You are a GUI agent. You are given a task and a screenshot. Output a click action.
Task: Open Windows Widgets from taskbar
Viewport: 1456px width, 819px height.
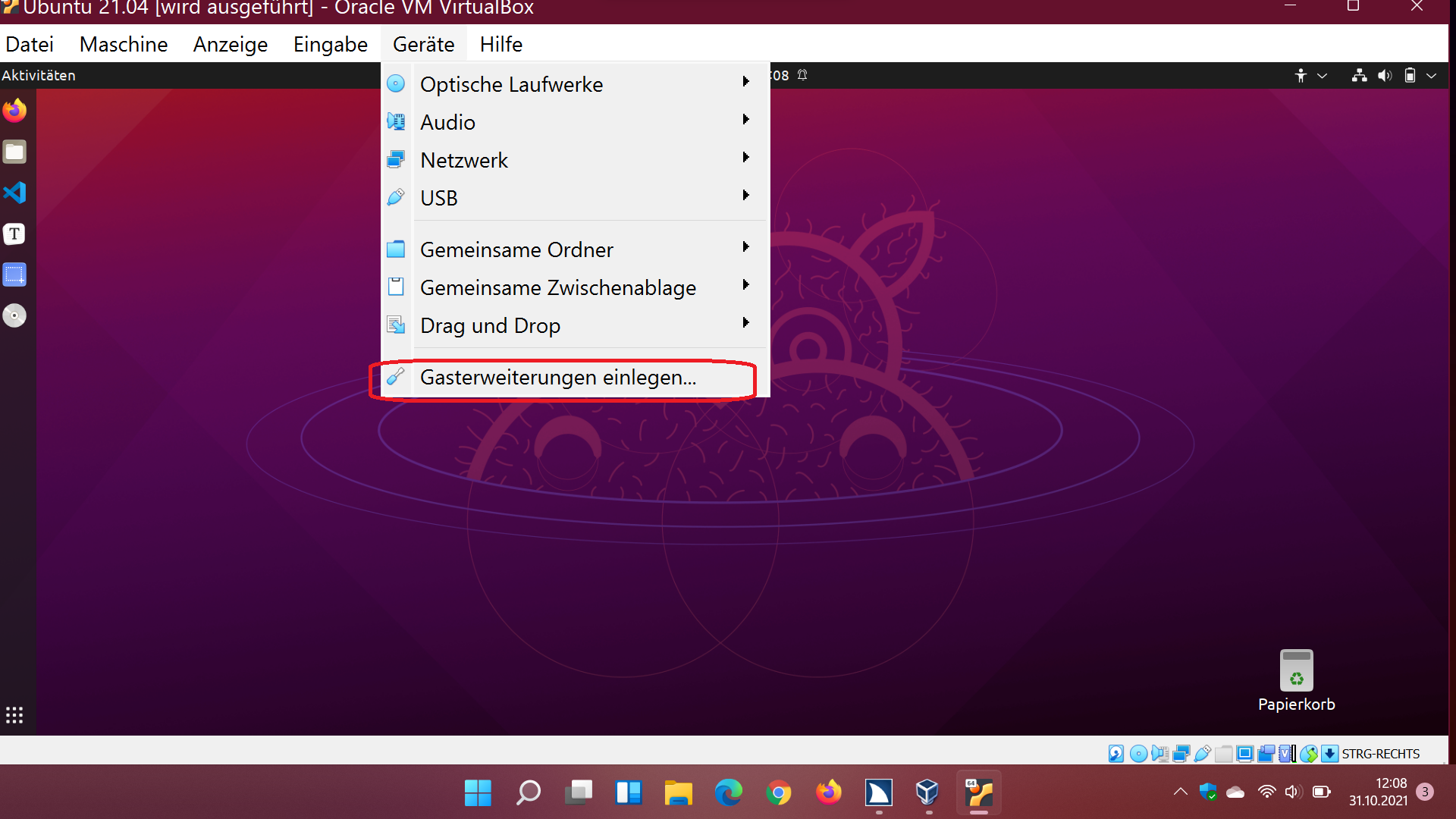[x=629, y=793]
